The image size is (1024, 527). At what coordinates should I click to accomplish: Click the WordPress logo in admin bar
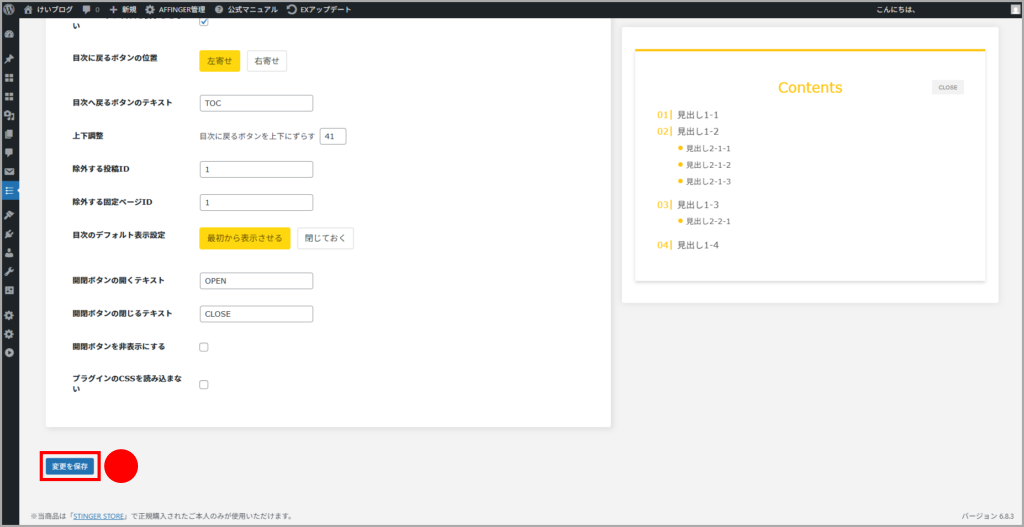9,9
